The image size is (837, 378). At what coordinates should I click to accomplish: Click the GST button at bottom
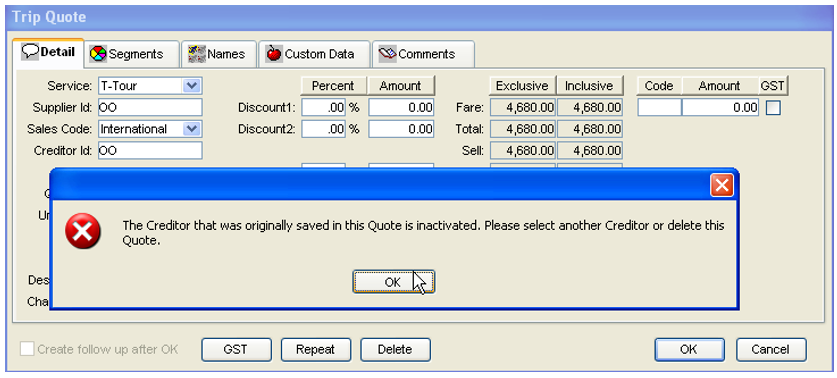[236, 350]
